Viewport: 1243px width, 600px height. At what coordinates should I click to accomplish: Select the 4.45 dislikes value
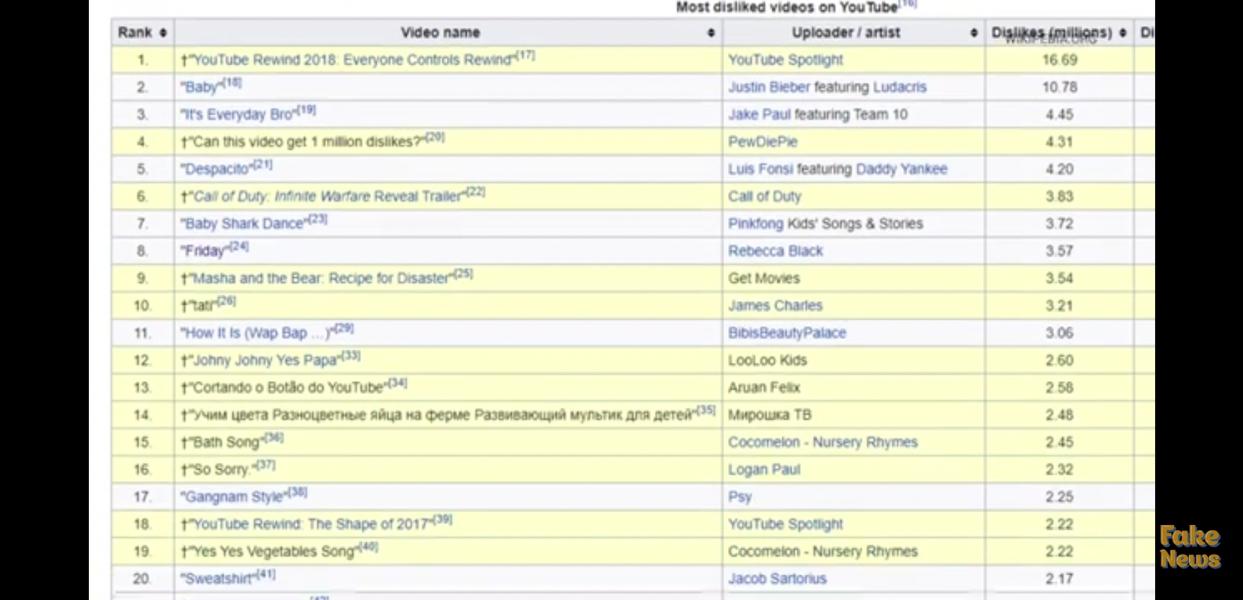click(1059, 114)
